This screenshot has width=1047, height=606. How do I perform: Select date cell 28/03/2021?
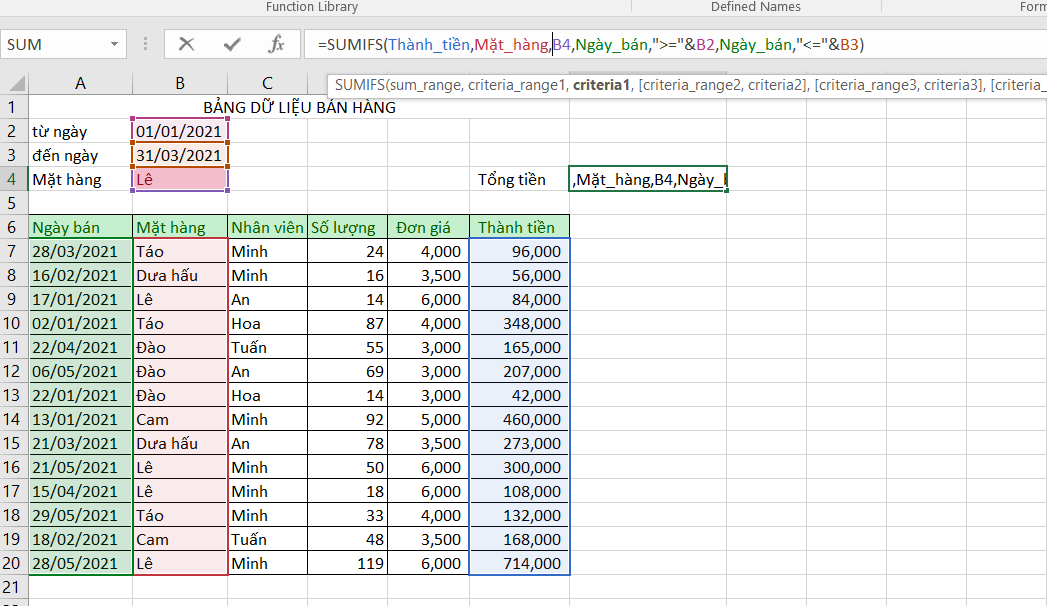[80, 252]
